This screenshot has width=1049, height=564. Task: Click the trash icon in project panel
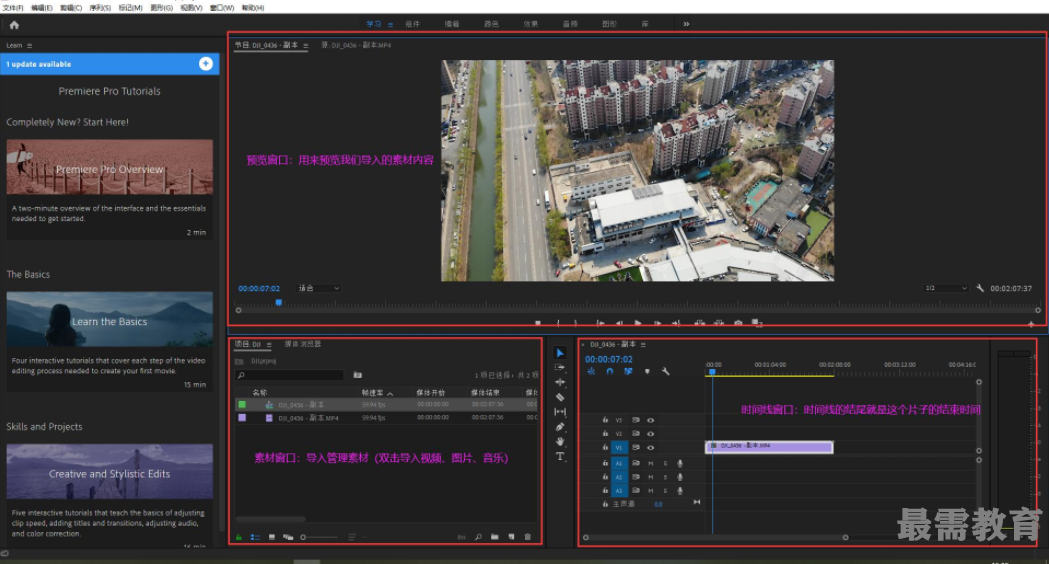pyautogui.click(x=528, y=537)
